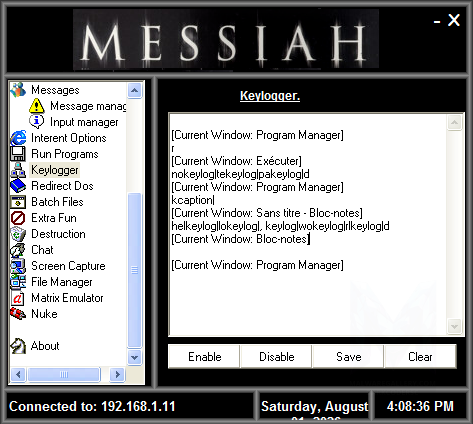Select the Message manager warning icon

coord(36,106)
